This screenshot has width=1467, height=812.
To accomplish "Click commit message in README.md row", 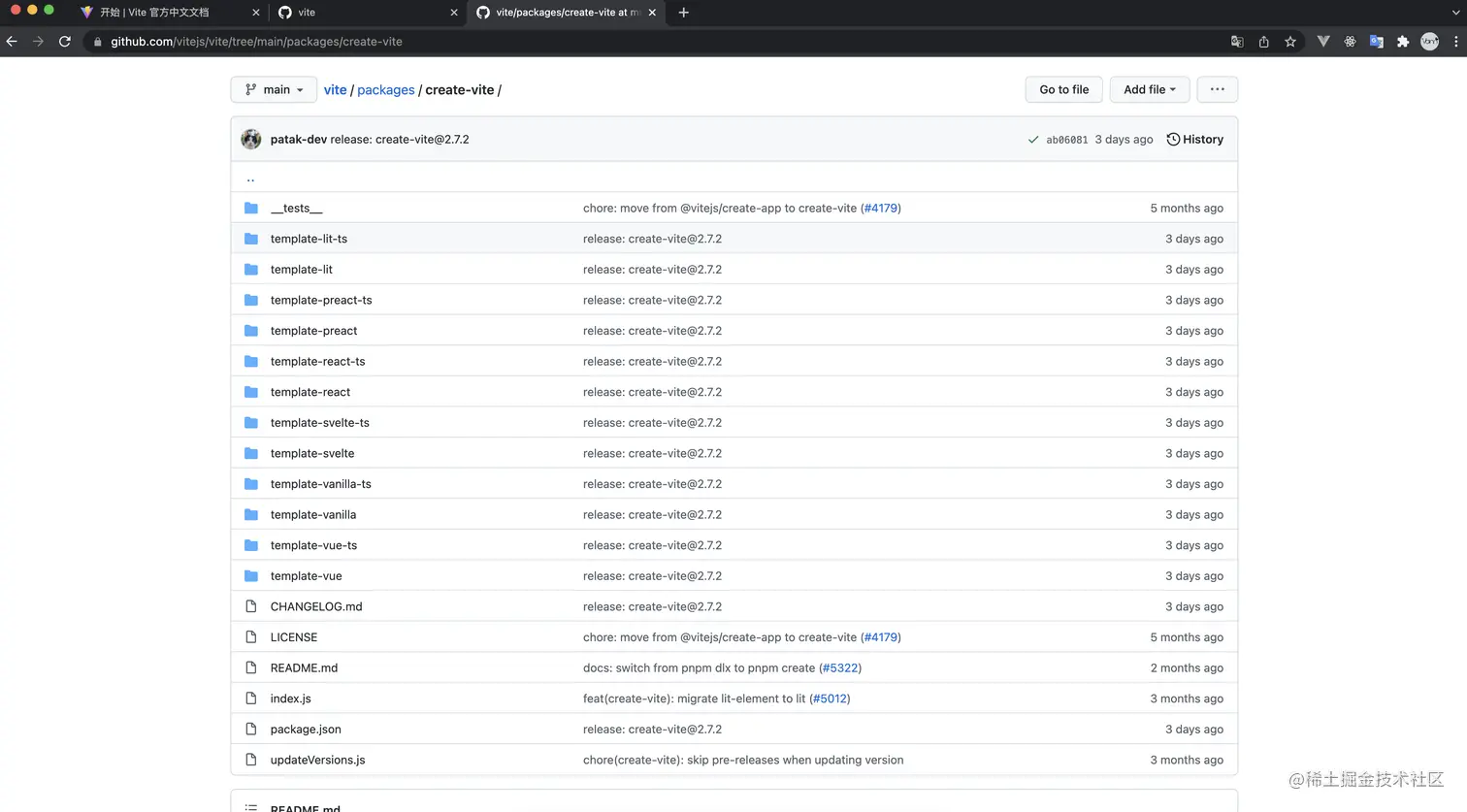I will [x=700, y=668].
